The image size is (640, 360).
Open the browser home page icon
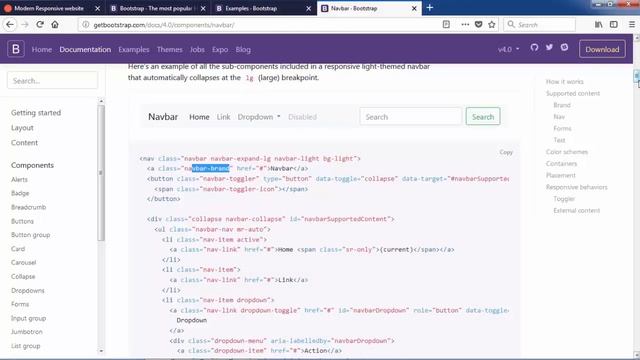pos(55,24)
